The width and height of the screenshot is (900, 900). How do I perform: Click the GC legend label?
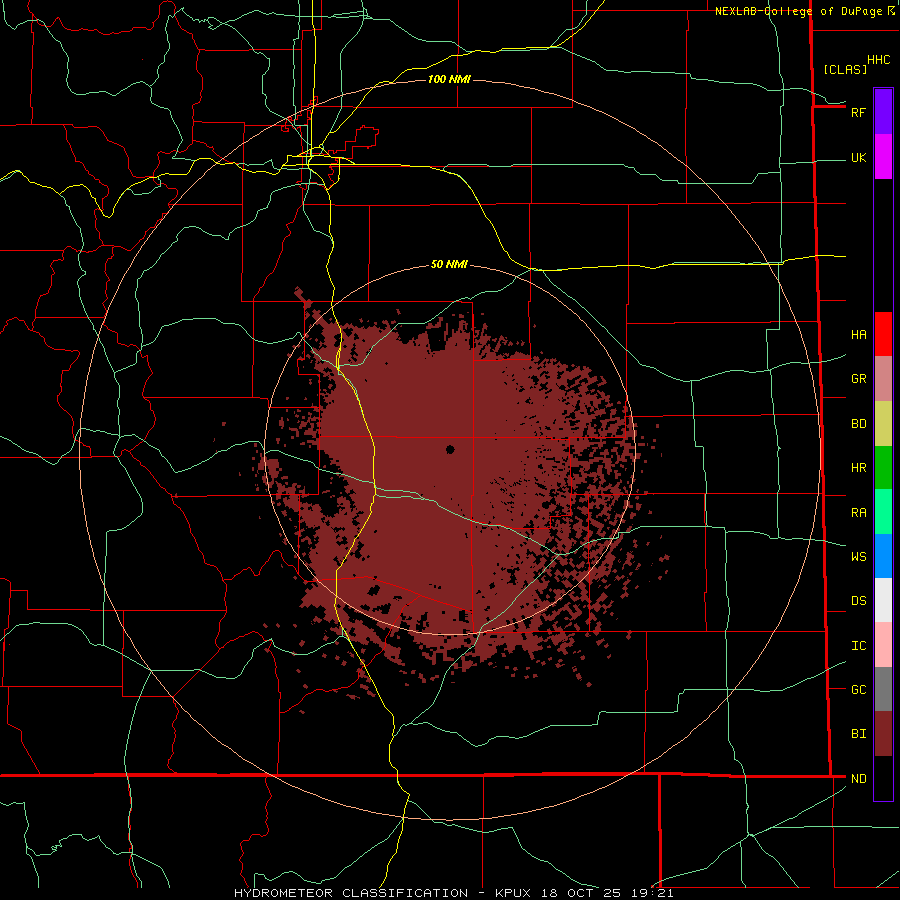859,690
